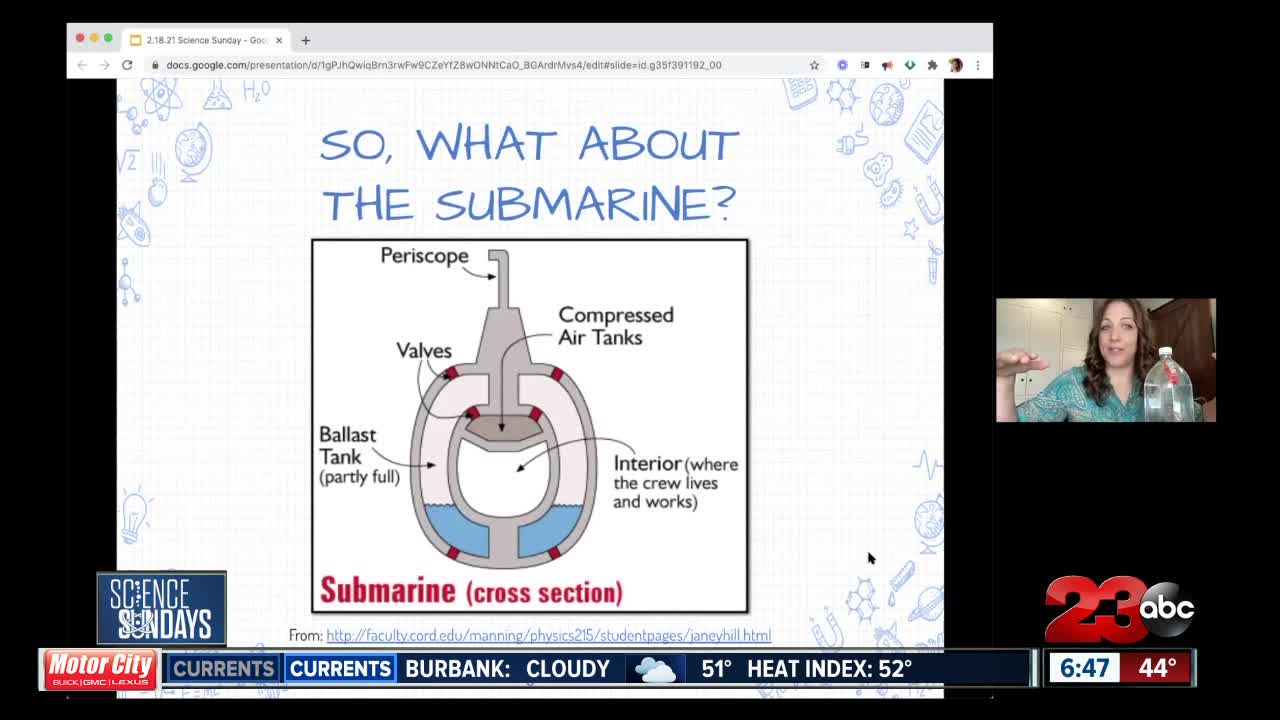
Task: Click the green chevron extension icon
Action: pos(909,65)
